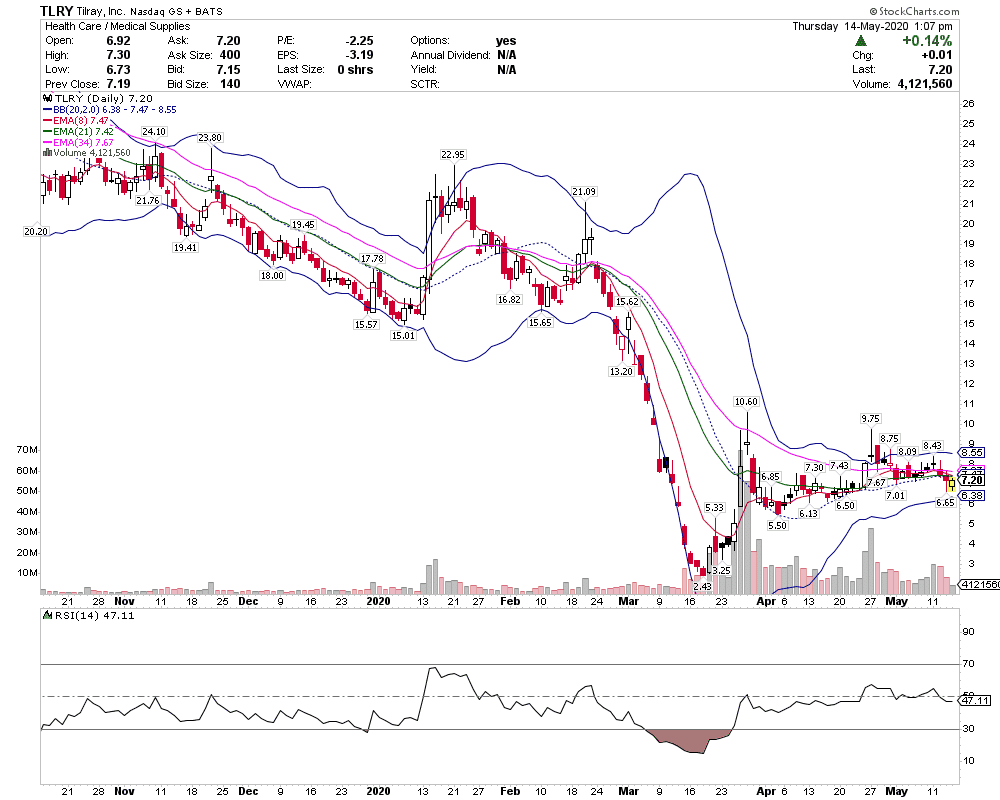Screen dimensions: 1000x800
Task: Click the SCTR label
Action: click(425, 84)
